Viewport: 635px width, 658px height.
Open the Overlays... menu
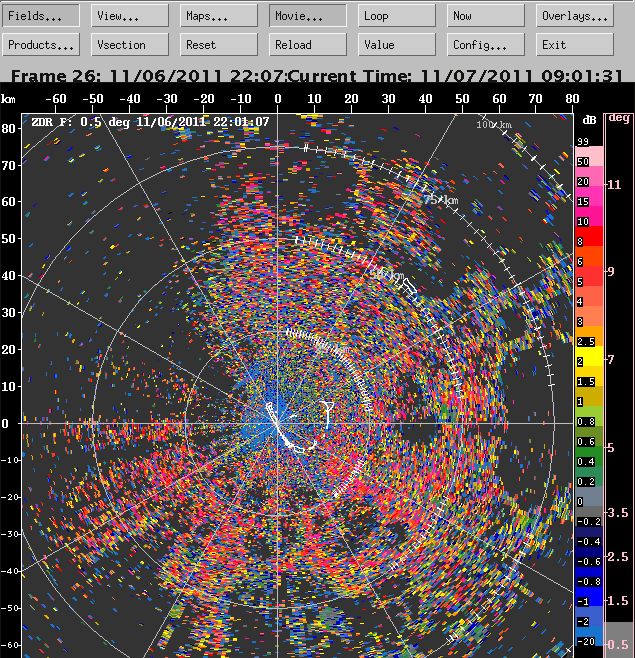pos(574,16)
